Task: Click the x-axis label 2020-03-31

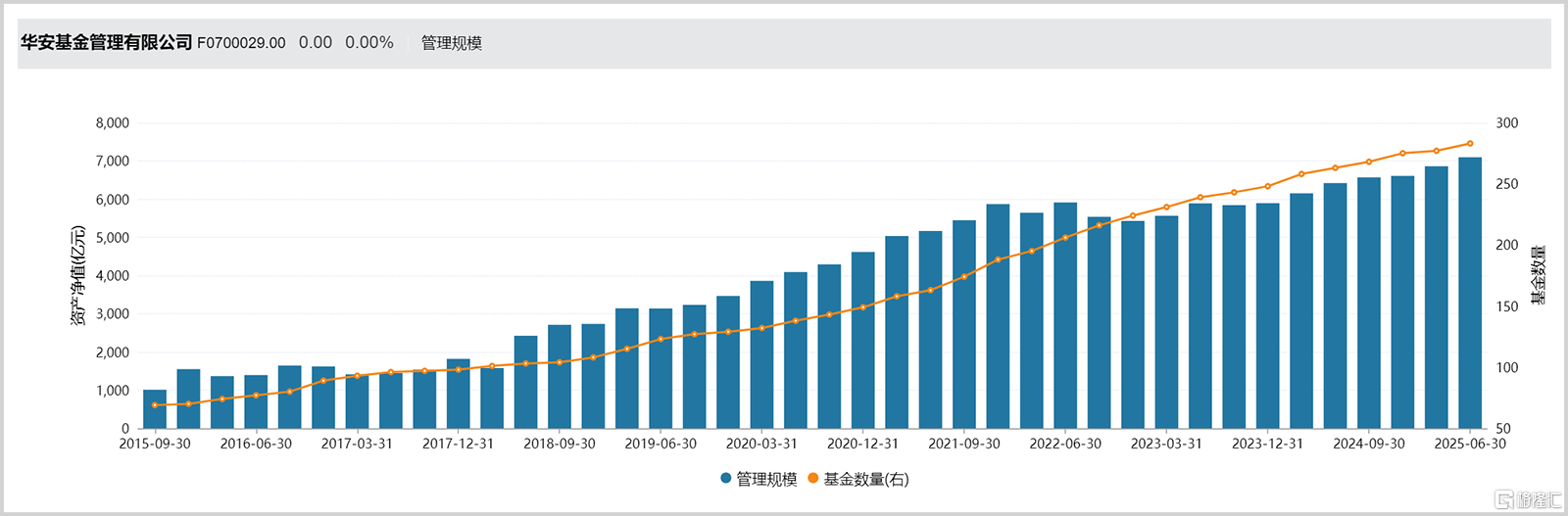Action: (x=761, y=444)
